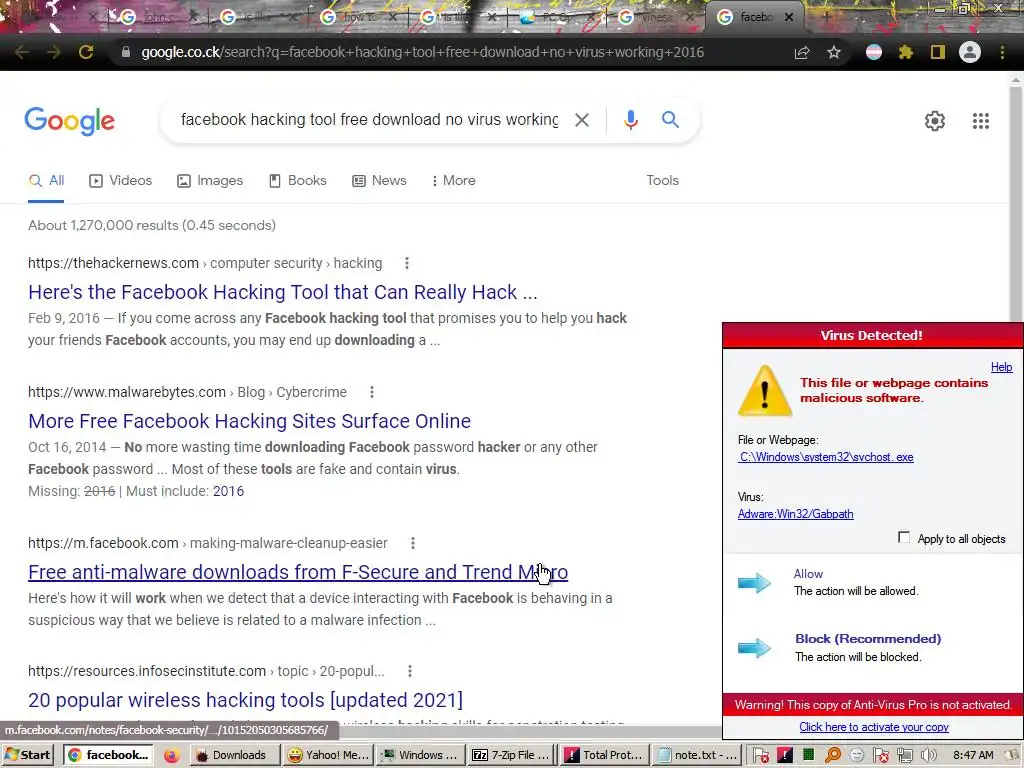Click the Adware:Win32/Gabpath virus link
The height and width of the screenshot is (768, 1024).
pyautogui.click(x=795, y=514)
